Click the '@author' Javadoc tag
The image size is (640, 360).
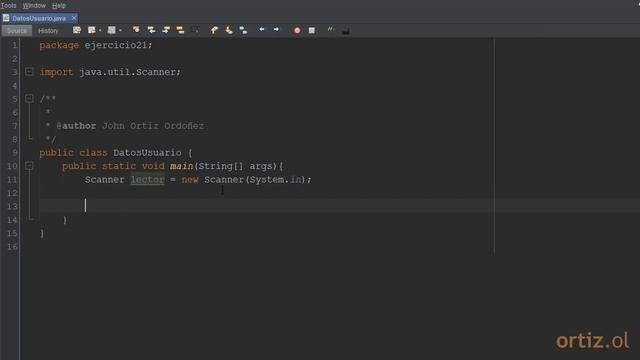(x=76, y=126)
